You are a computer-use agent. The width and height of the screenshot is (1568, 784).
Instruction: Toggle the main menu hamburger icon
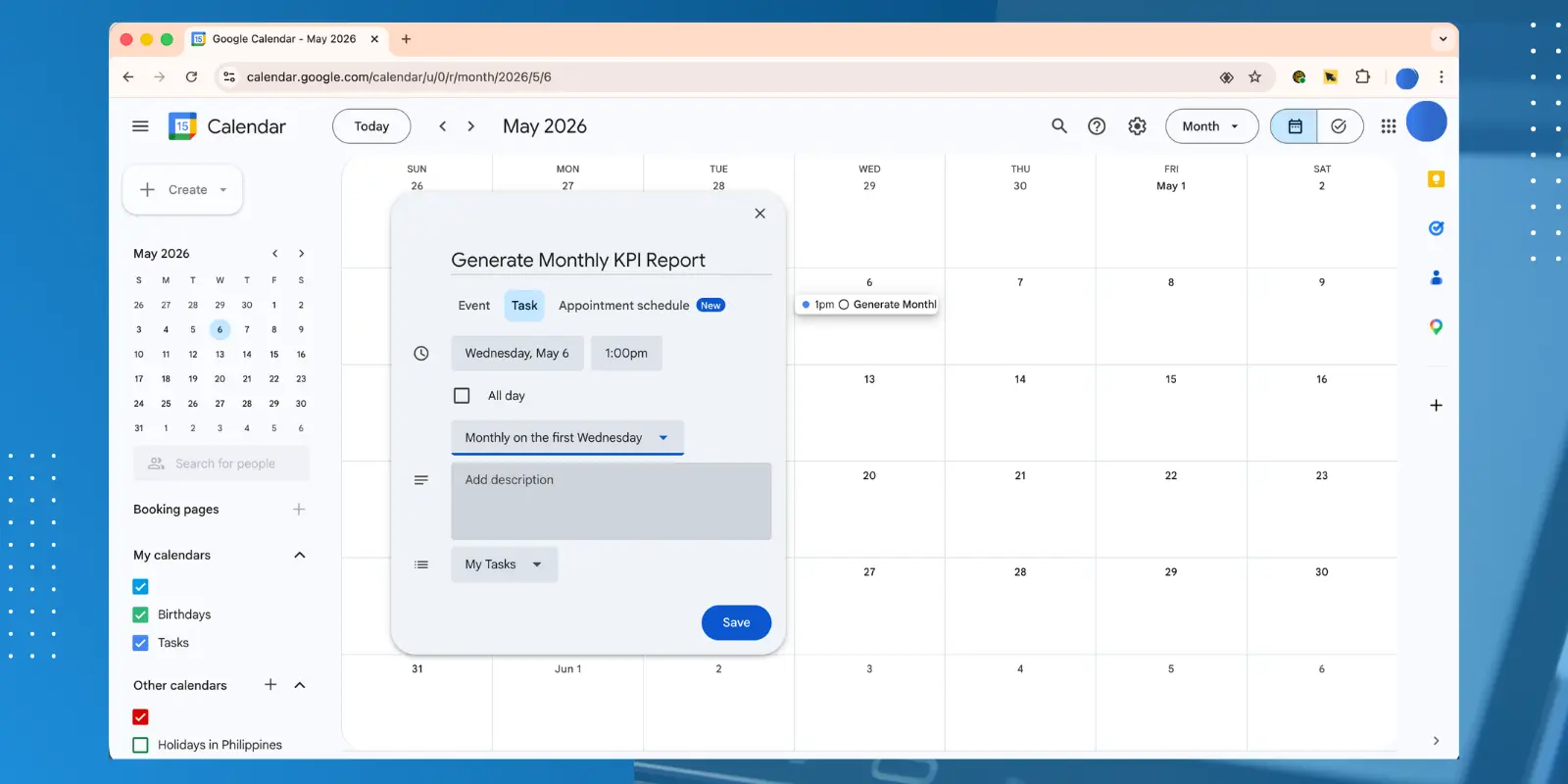tap(140, 126)
